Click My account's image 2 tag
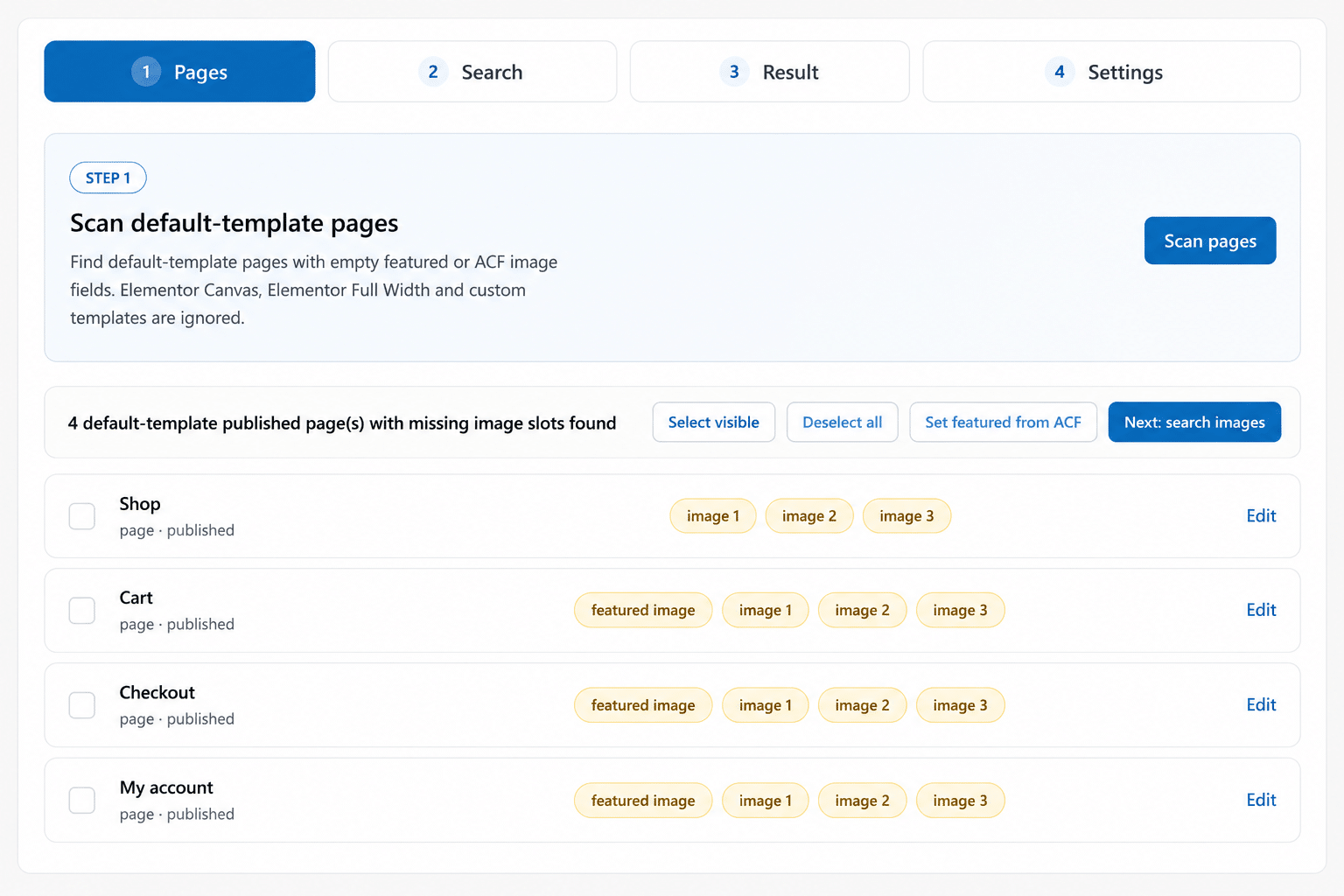Viewport: 1344px width, 896px height. click(862, 801)
